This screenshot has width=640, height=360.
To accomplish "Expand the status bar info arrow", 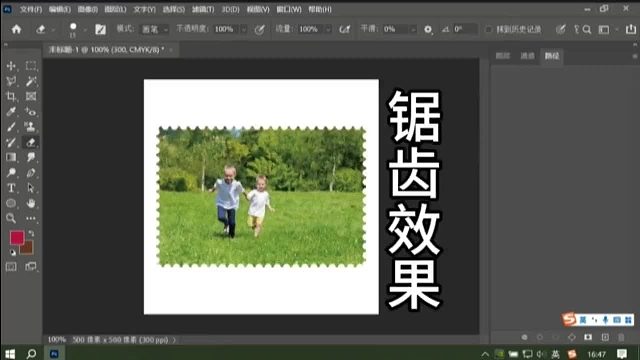I will pos(174,340).
